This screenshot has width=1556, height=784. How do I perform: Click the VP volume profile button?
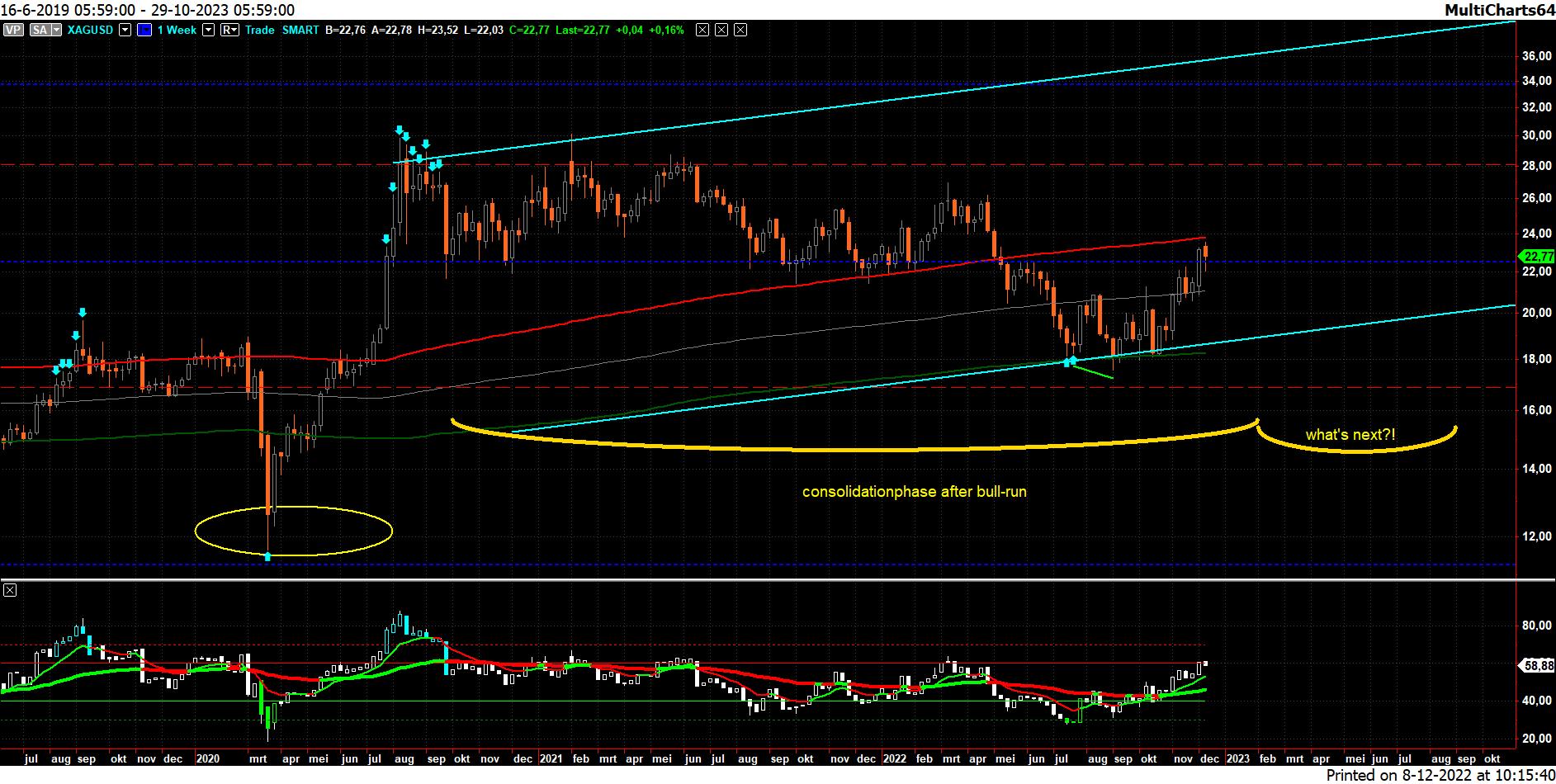pyautogui.click(x=12, y=30)
